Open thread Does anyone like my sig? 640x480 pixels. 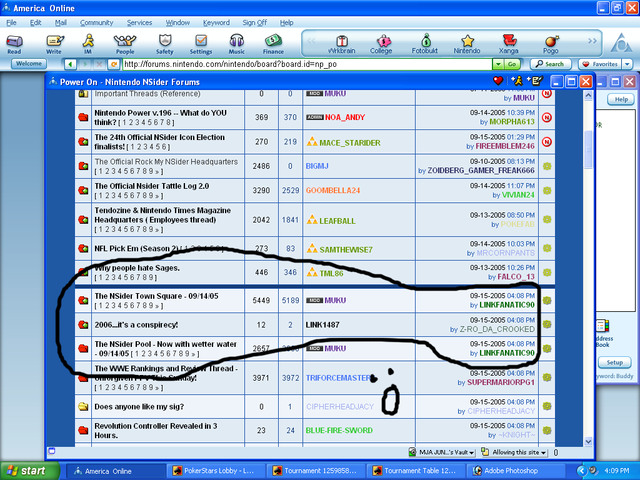coord(139,407)
